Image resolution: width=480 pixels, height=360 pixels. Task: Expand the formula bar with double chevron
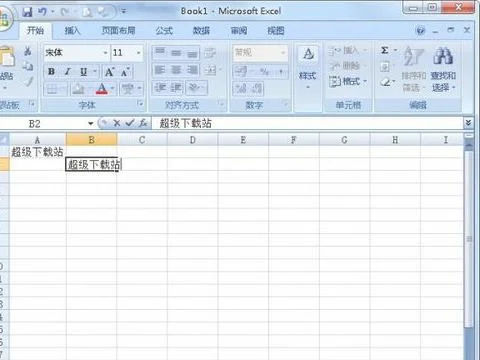(468, 123)
